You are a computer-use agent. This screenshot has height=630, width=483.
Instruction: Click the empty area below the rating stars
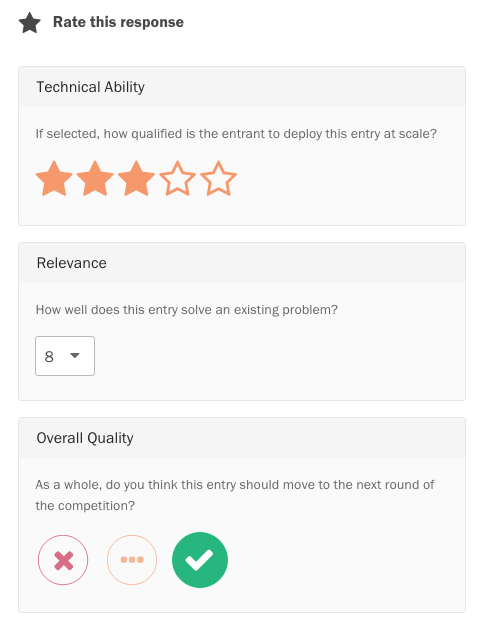[242, 211]
